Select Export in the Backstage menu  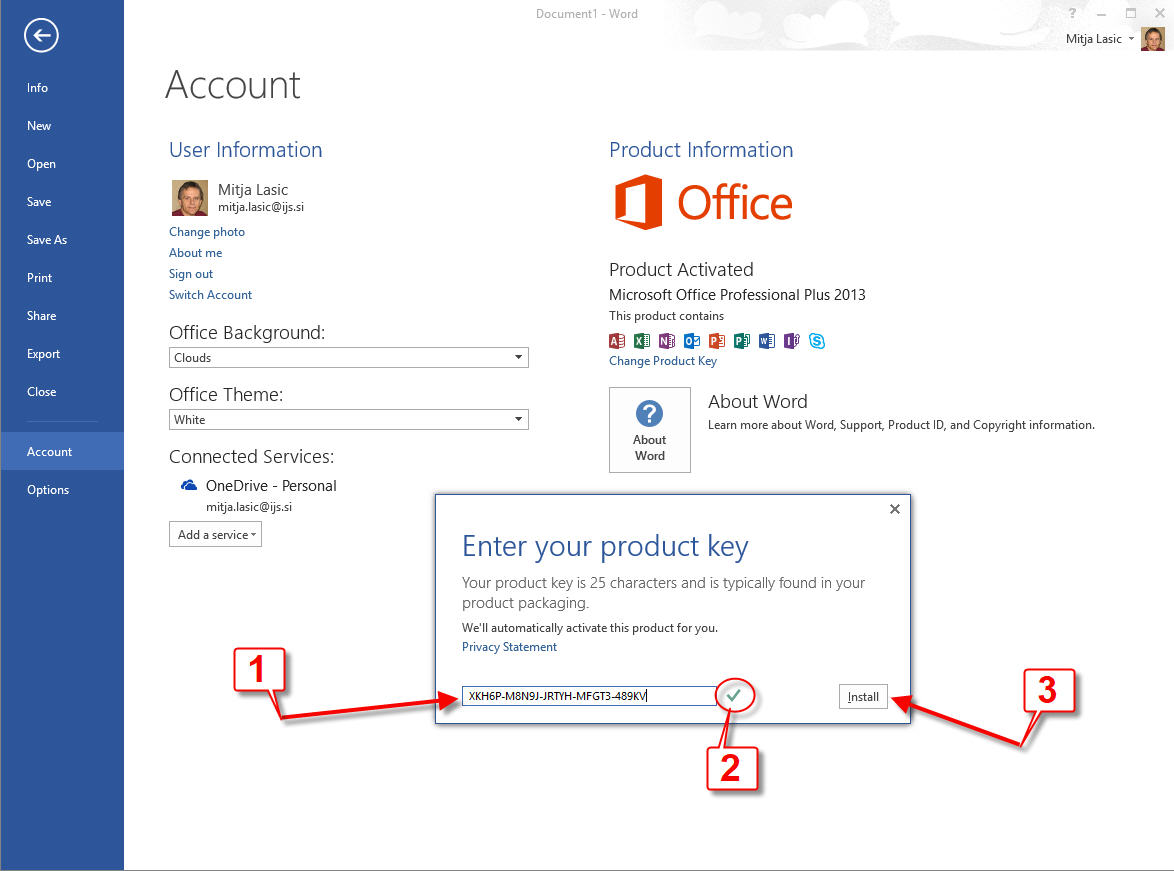[43, 354]
